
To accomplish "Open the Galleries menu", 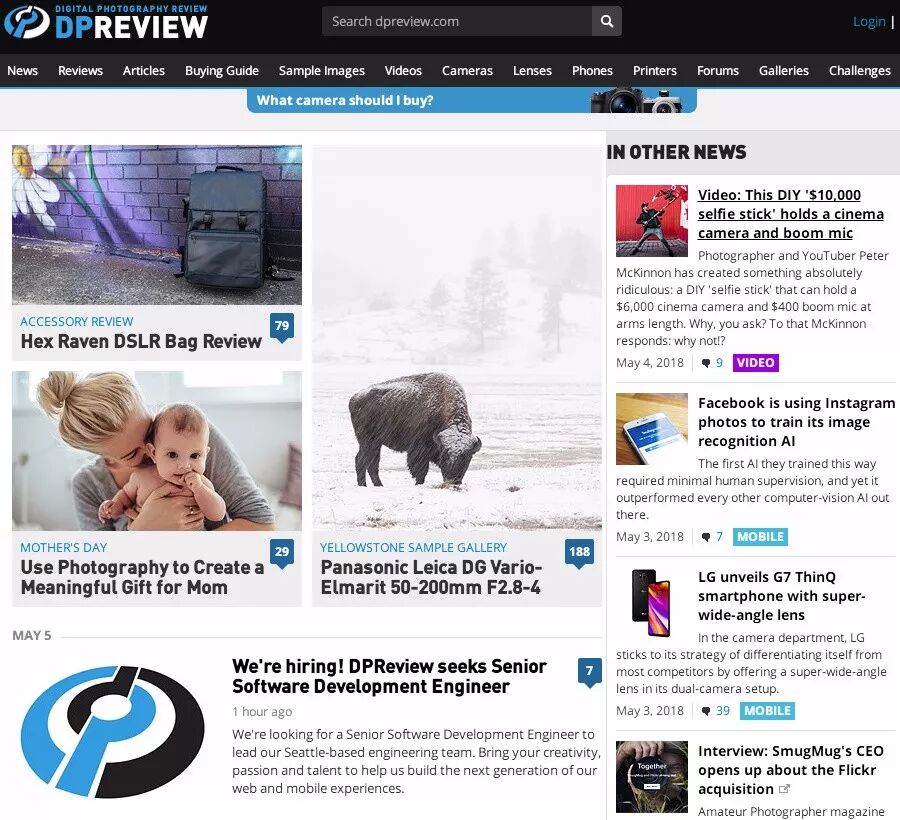I will click(783, 71).
